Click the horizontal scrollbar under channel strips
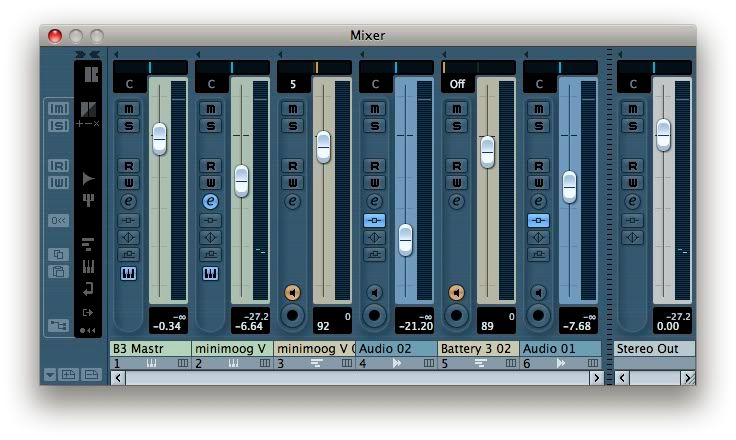The height and width of the screenshot is (440, 736). (357, 378)
